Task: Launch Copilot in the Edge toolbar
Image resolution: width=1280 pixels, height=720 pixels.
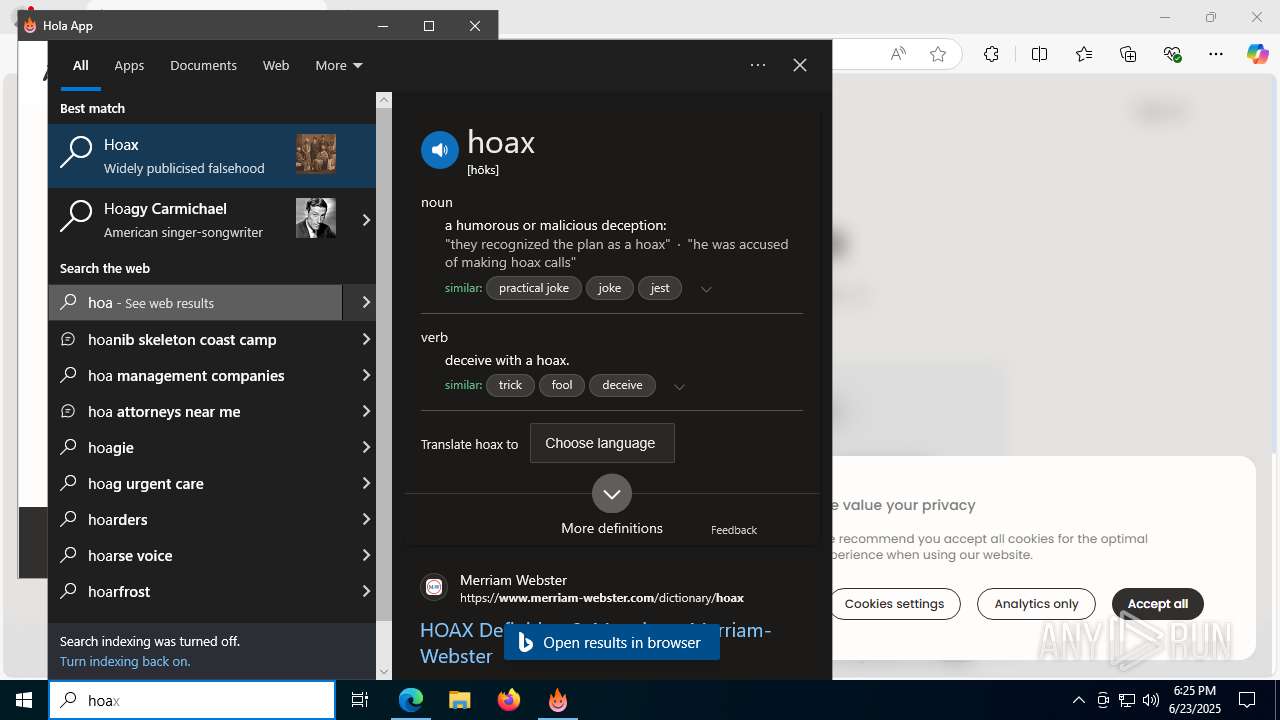Action: point(1257,54)
